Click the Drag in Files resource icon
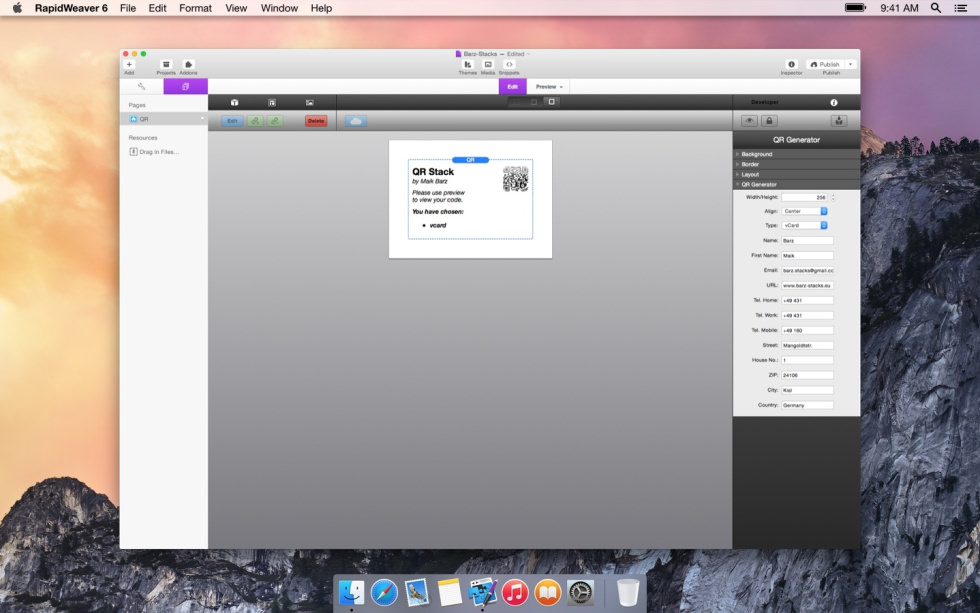 (x=133, y=151)
